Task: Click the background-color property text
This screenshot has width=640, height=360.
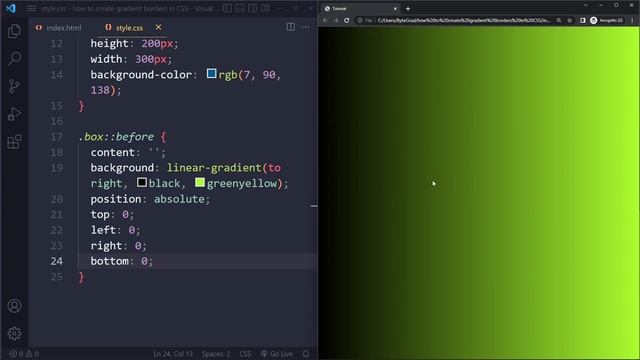Action: (141, 75)
